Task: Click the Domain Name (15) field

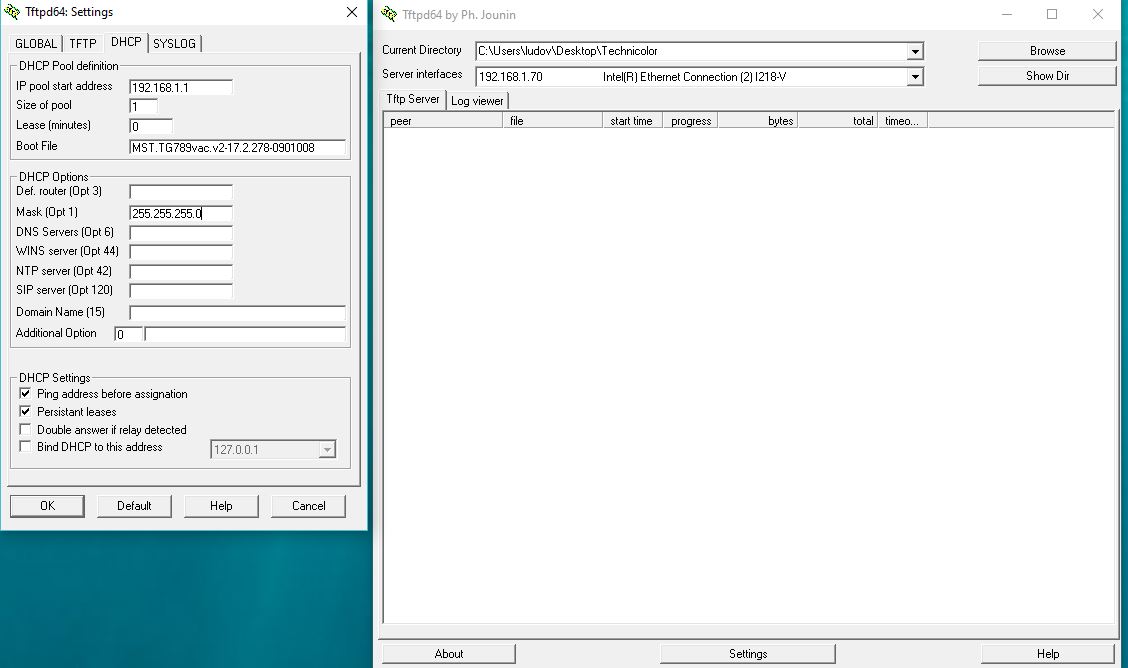Action: [237, 313]
